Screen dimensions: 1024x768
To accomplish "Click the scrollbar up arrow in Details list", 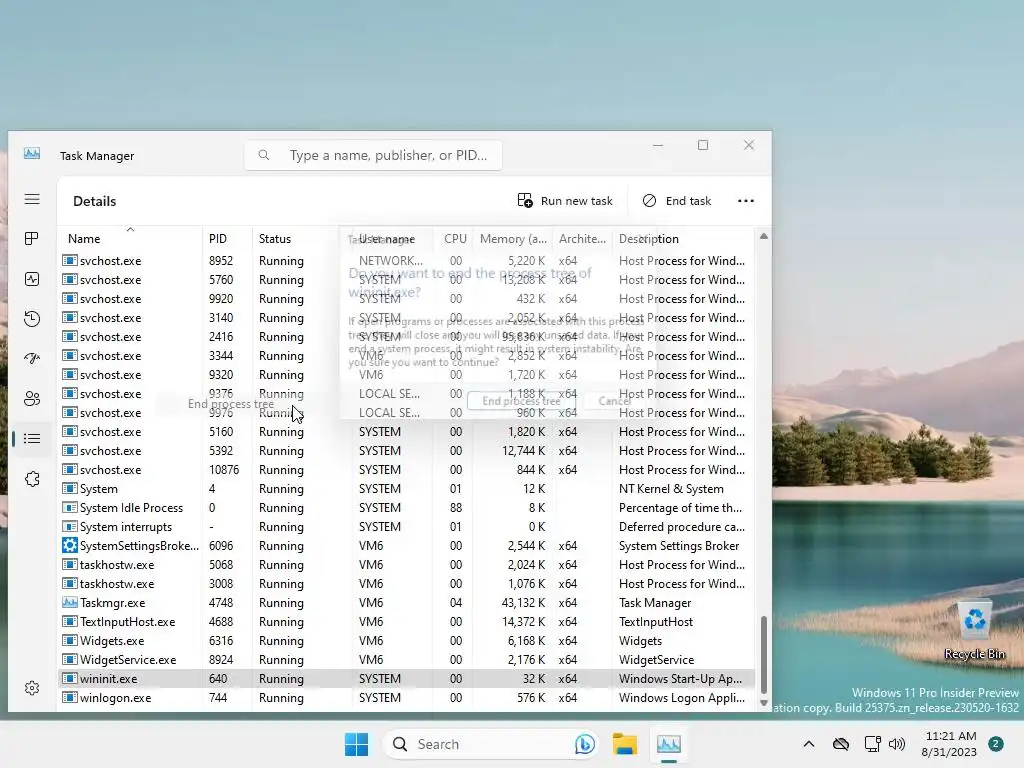I will click(x=763, y=236).
